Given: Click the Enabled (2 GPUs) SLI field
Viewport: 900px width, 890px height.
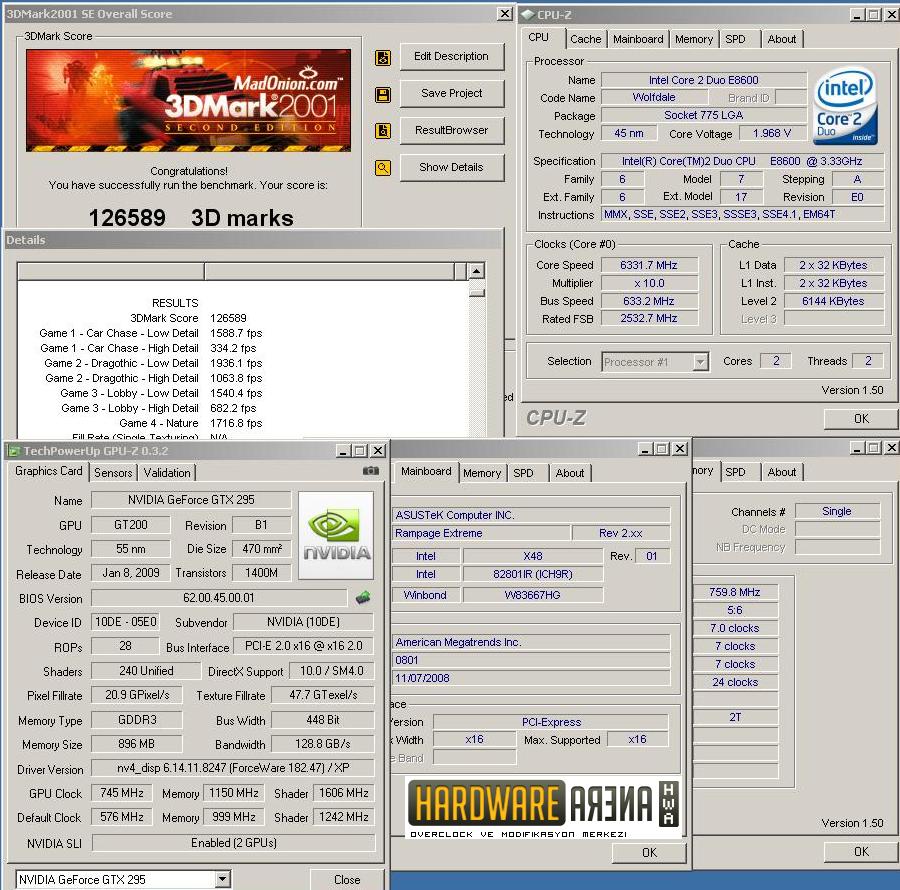Looking at the screenshot, I should [234, 842].
